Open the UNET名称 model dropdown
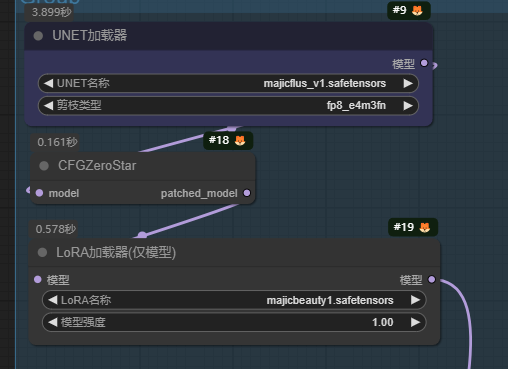 tap(228, 83)
